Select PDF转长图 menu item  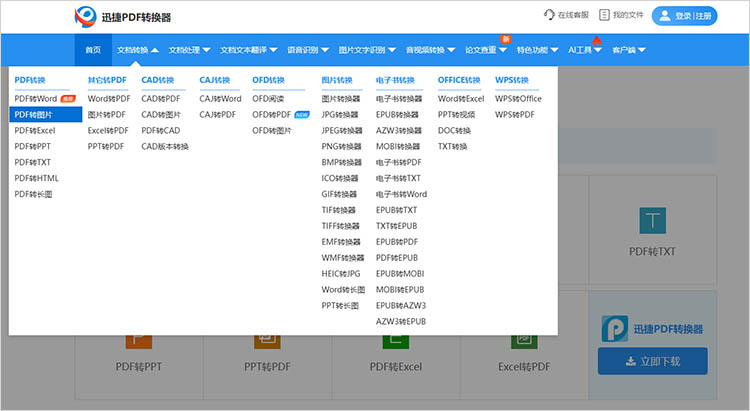33,194
